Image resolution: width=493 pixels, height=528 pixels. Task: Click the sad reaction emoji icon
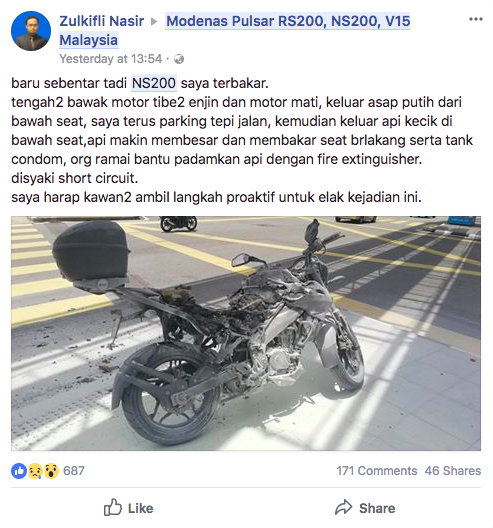(35, 471)
